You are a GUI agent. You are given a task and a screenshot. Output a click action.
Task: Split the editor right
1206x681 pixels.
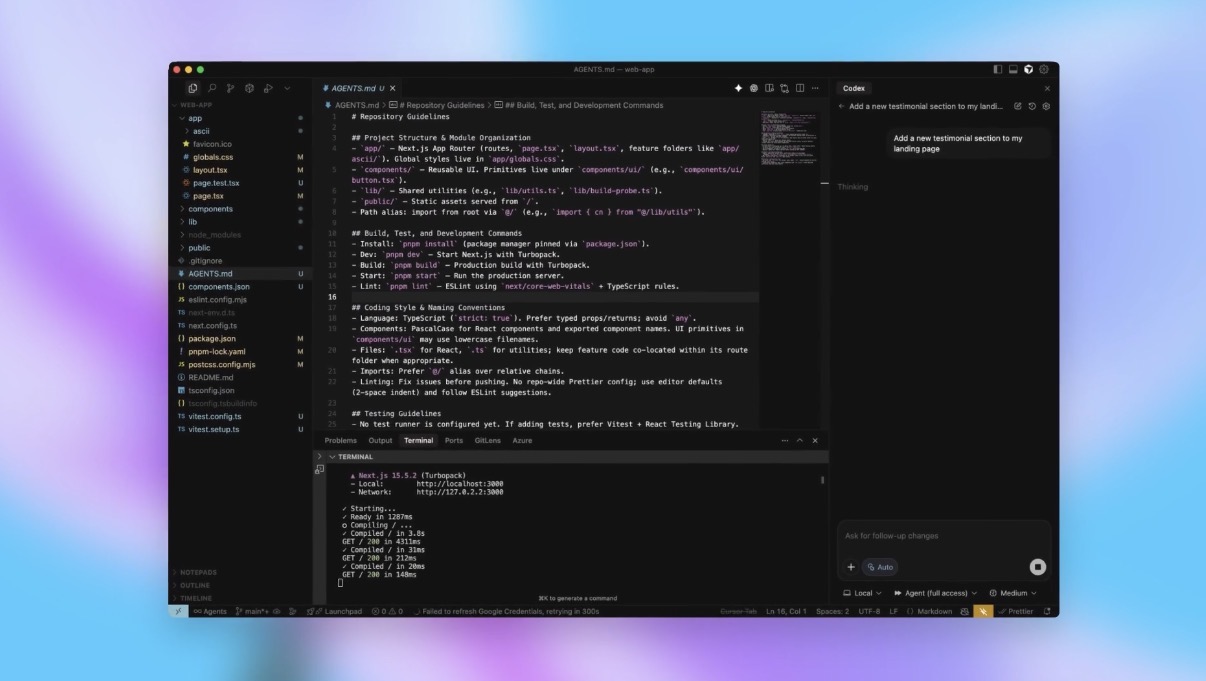pyautogui.click(x=800, y=88)
